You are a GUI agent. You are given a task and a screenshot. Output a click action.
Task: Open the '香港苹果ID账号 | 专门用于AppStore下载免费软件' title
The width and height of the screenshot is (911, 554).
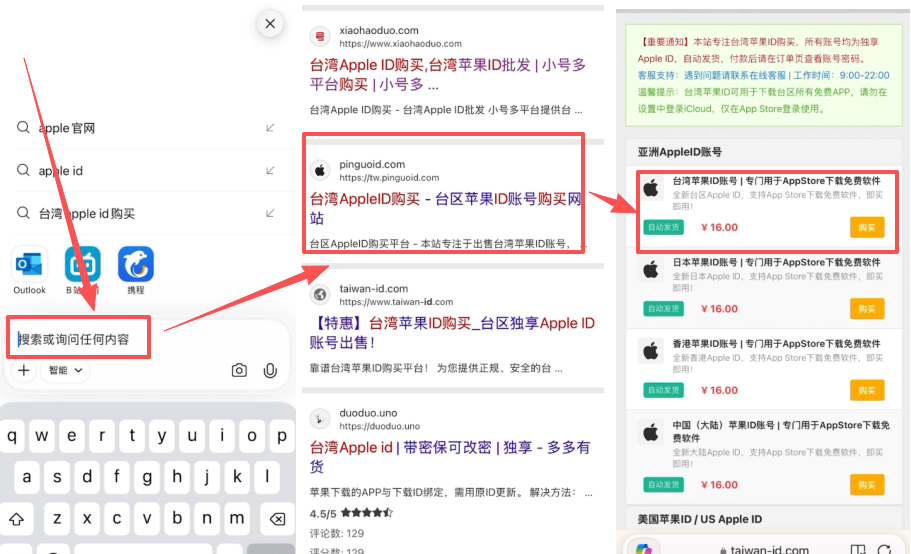(777, 344)
